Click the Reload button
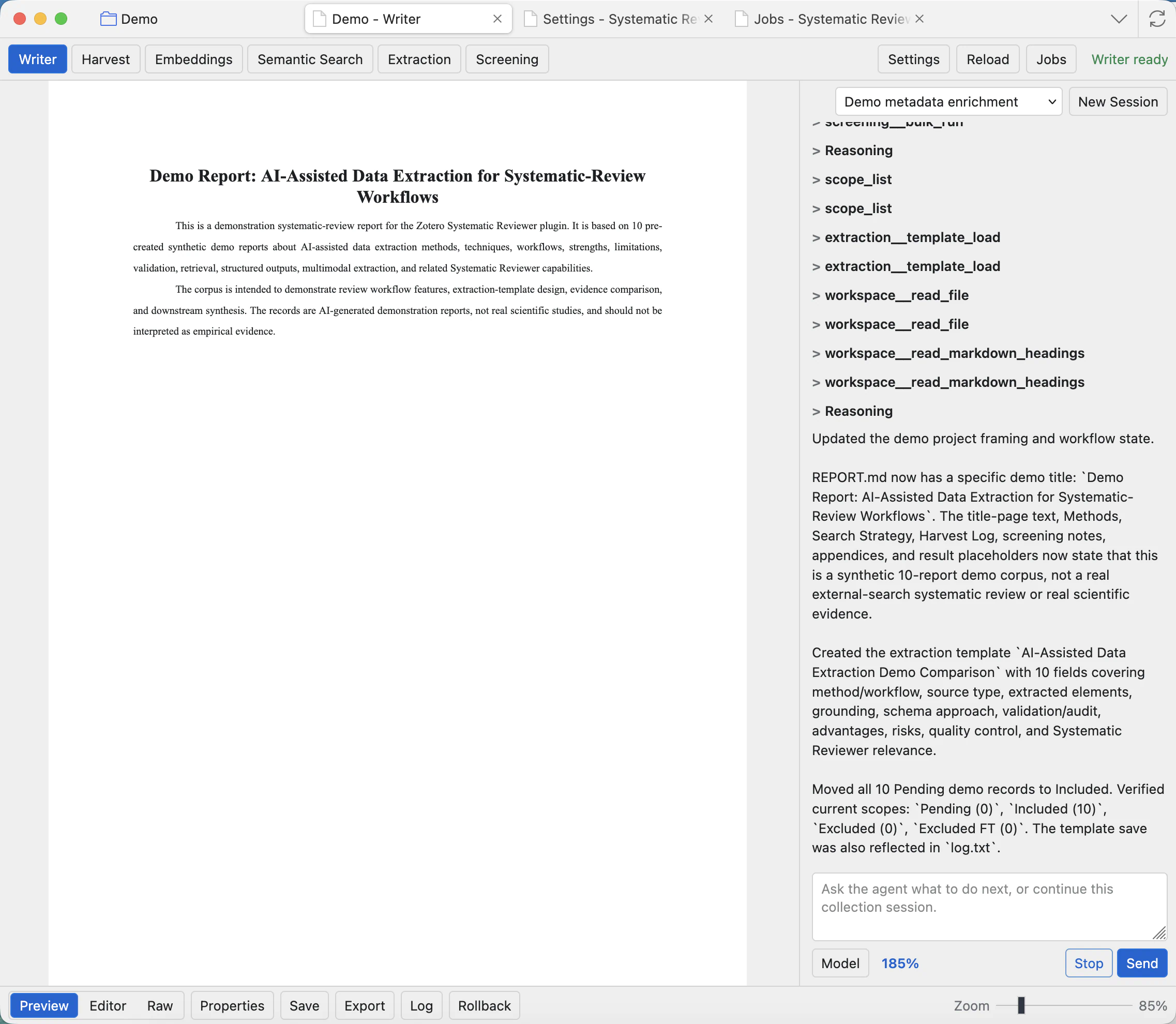The width and height of the screenshot is (1176, 1024). pyautogui.click(x=987, y=59)
